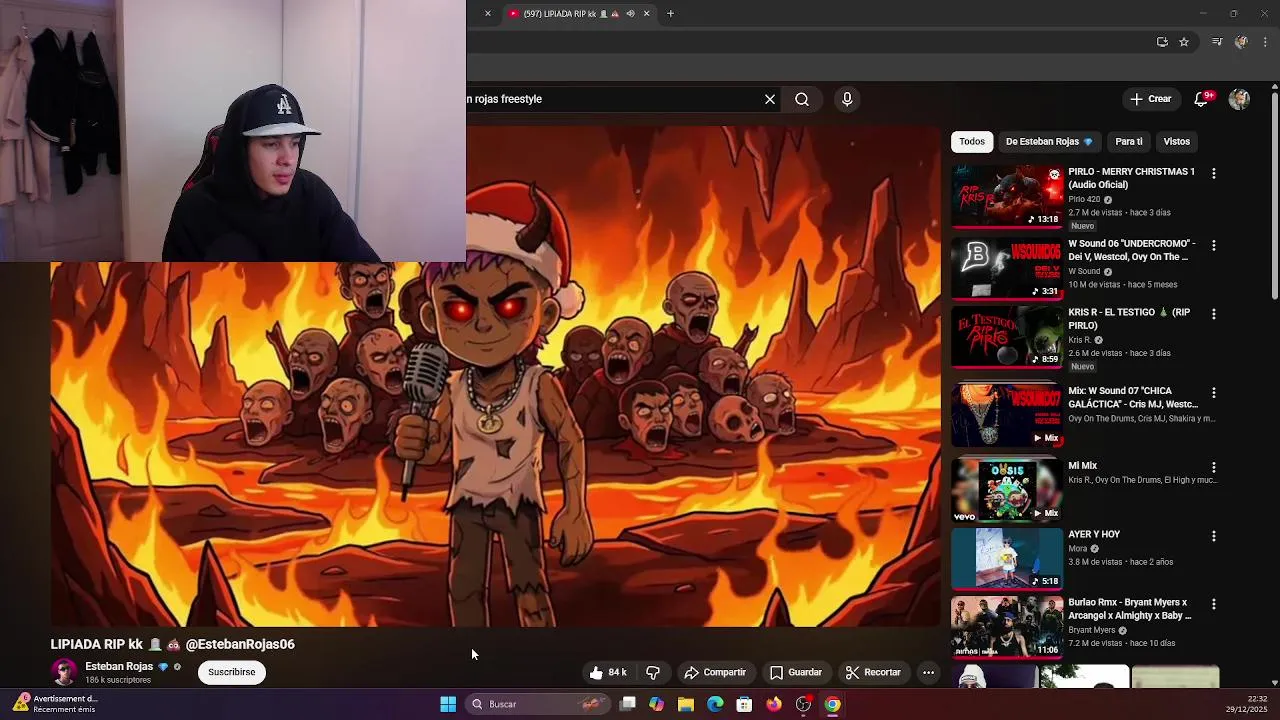Viewport: 1280px width, 720px height.
Task: Open options for Mi Mix item
Action: click(1214, 467)
